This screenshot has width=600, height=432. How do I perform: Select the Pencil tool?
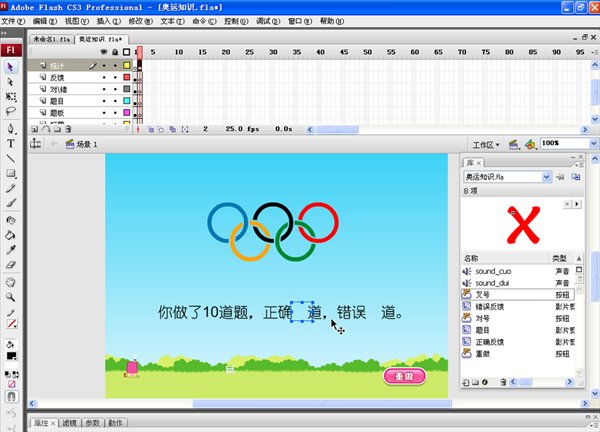coord(11,188)
